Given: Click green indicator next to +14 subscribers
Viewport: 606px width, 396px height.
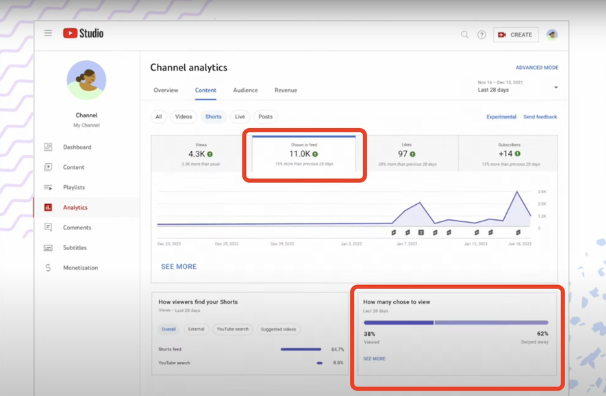Looking at the screenshot, I should click(x=517, y=154).
